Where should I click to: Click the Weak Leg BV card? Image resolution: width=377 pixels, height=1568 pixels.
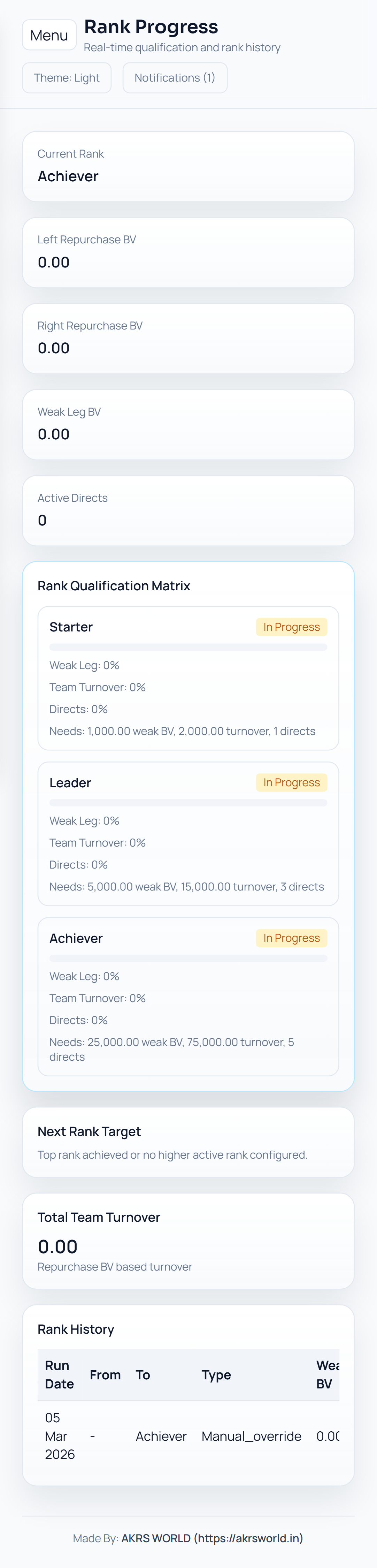coord(188,424)
